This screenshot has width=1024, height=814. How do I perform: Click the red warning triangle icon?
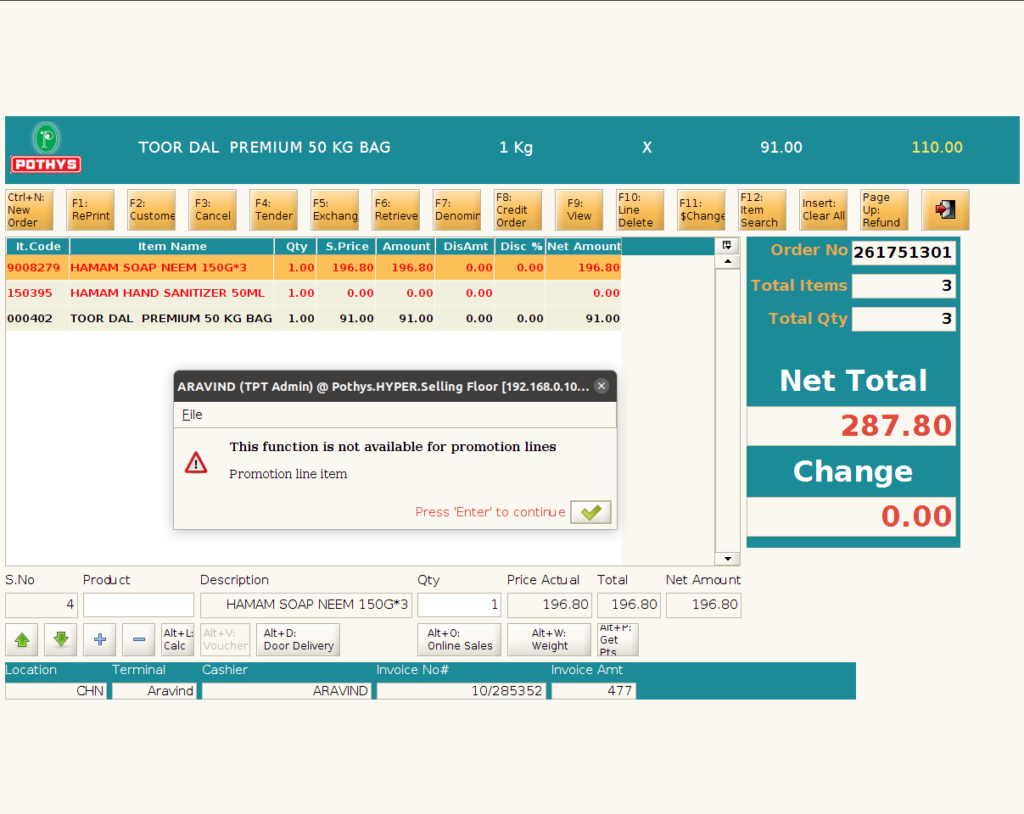coord(196,463)
